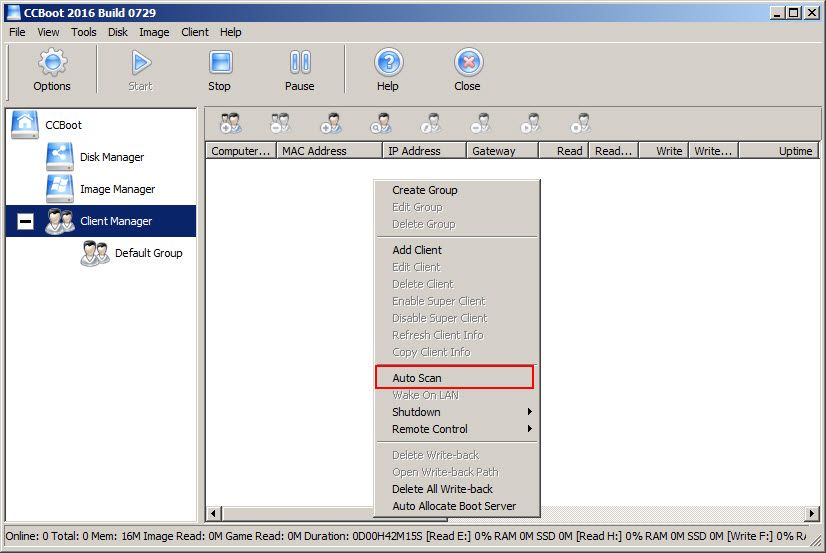The height and width of the screenshot is (553, 826).
Task: Click horizontal scrollbar right arrow
Action: tap(812, 513)
